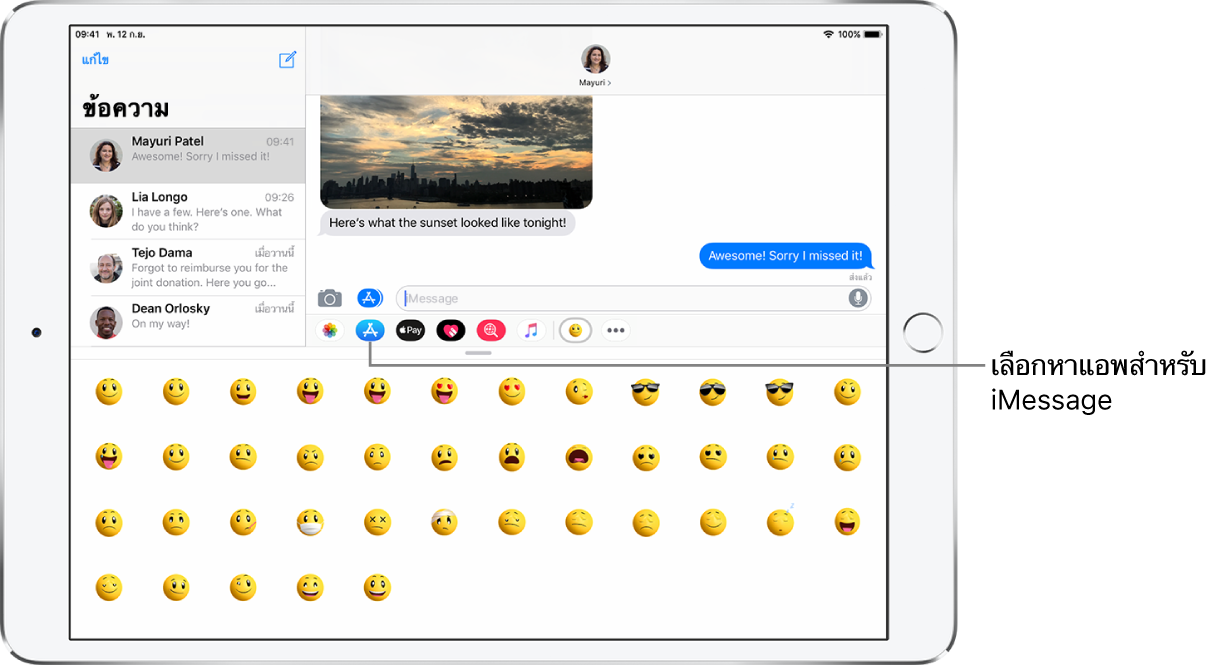Tap the ข้อความ (Messages) heading
1218x665 pixels.
(126, 109)
